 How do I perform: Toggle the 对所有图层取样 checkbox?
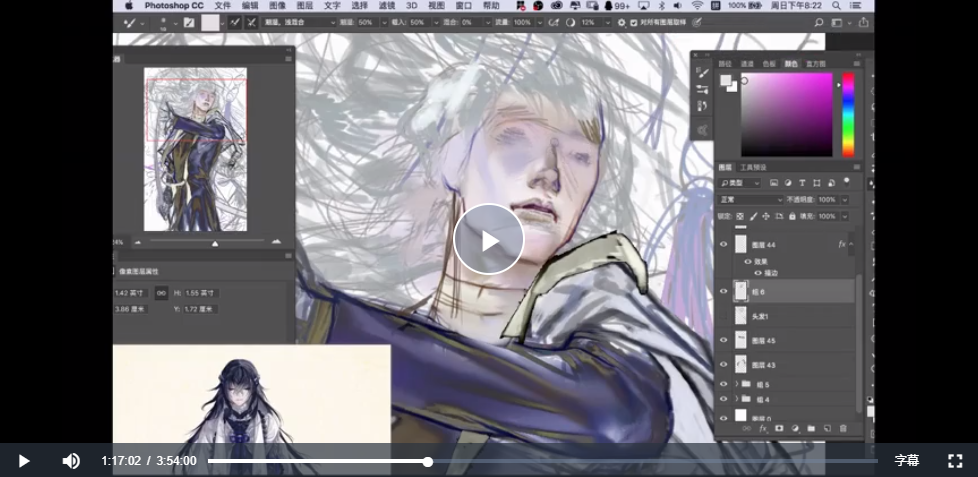coord(634,22)
